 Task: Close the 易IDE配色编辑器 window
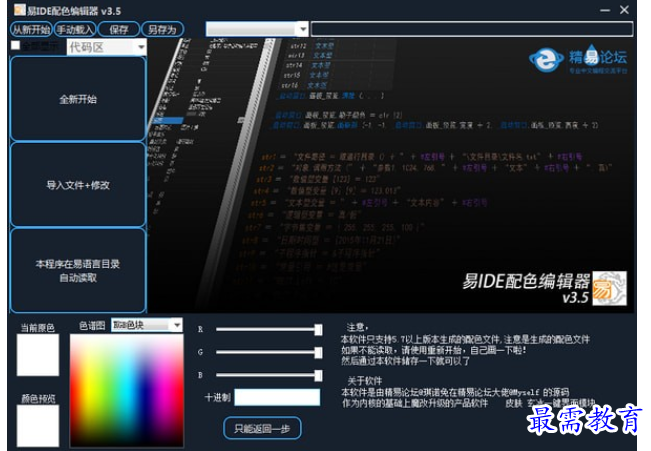click(x=624, y=10)
